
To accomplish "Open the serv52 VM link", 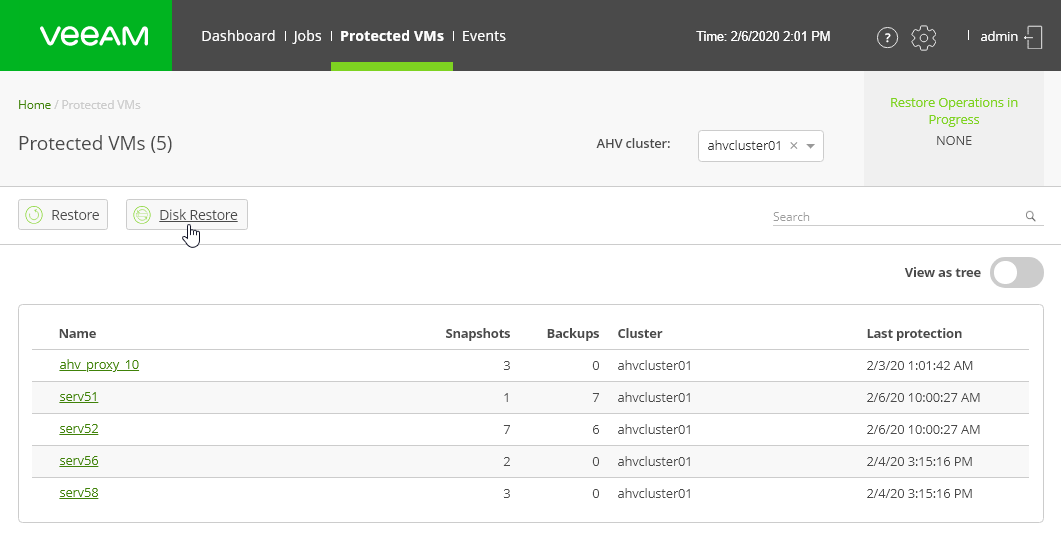I will coord(78,428).
